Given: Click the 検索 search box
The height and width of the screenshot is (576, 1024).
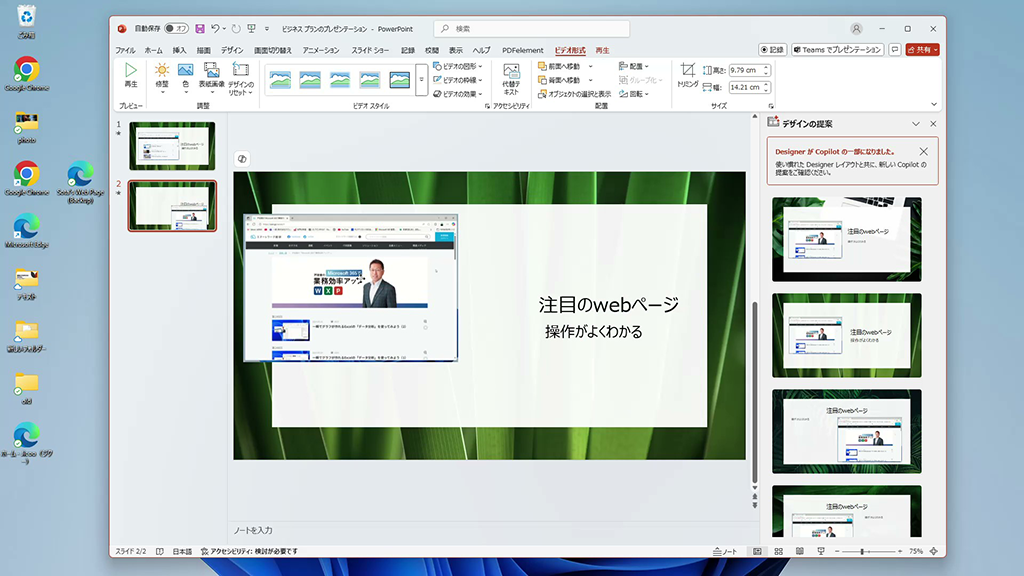Looking at the screenshot, I should click(x=532, y=29).
